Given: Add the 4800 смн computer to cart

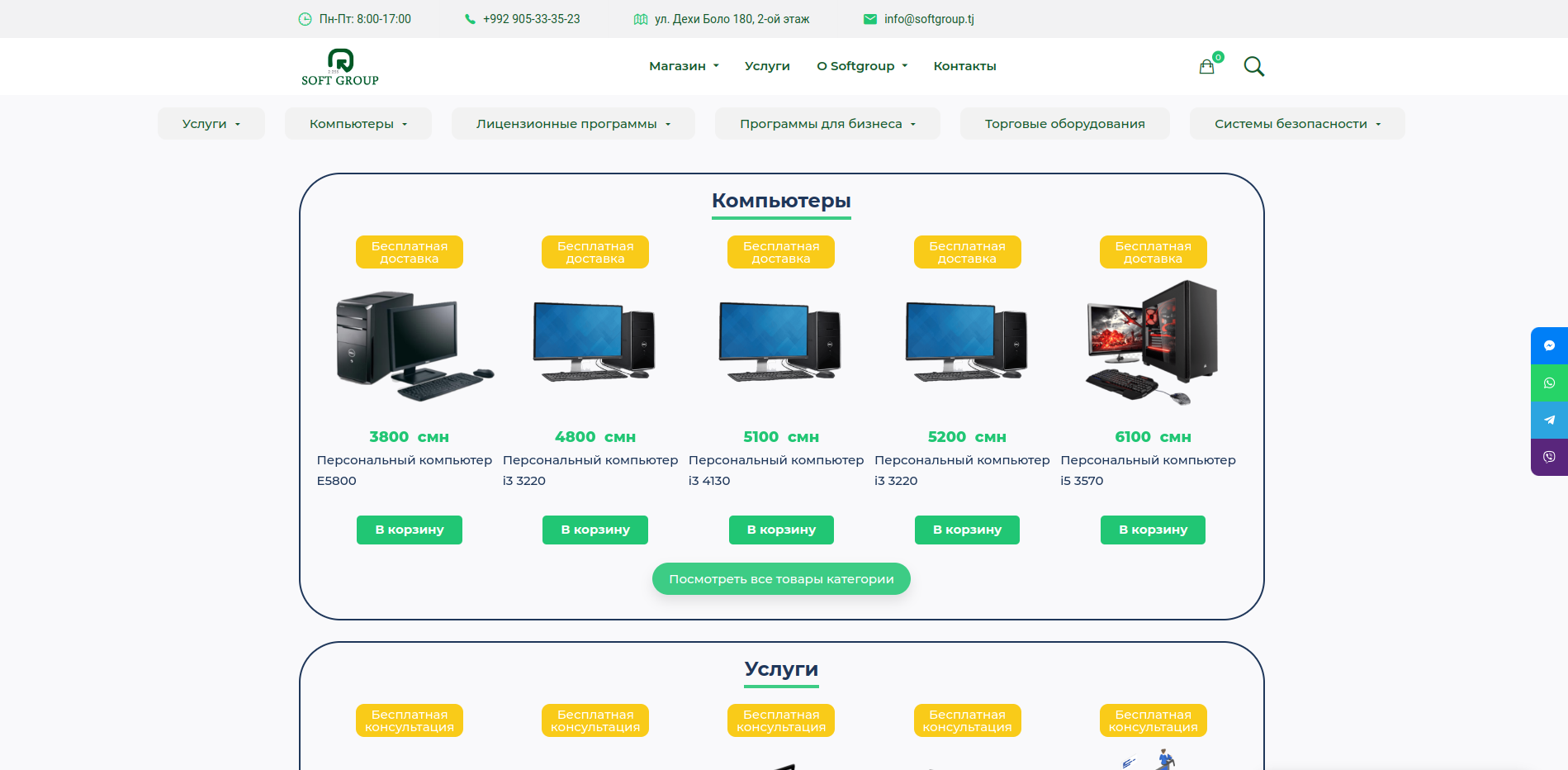Looking at the screenshot, I should coord(595,530).
